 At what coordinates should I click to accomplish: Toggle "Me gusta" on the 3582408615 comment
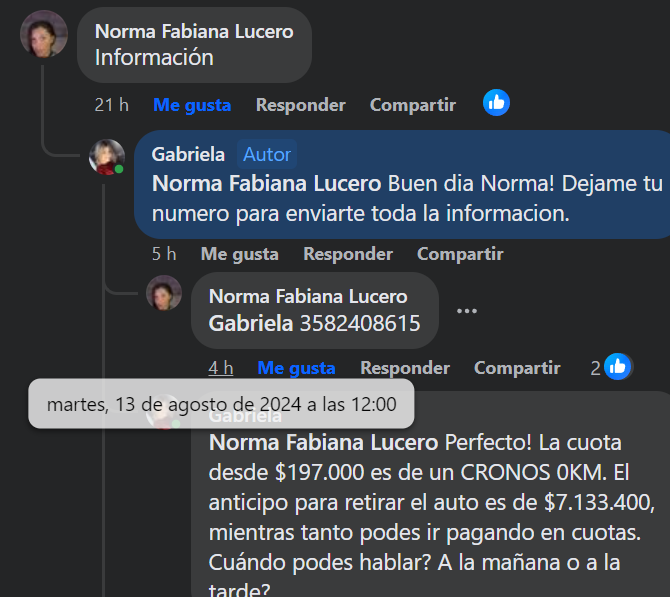[x=296, y=368]
